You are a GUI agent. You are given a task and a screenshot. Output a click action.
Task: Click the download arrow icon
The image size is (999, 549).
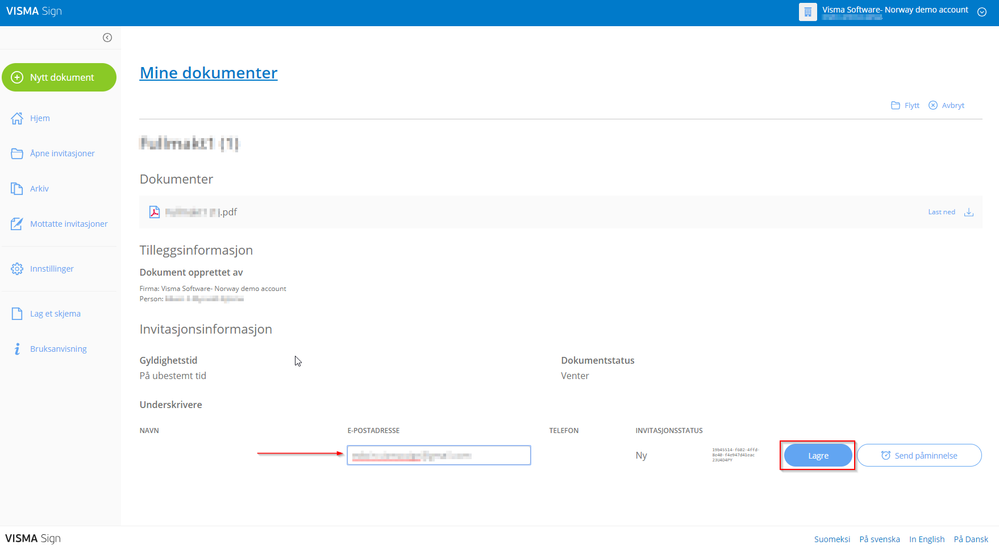coord(968,212)
